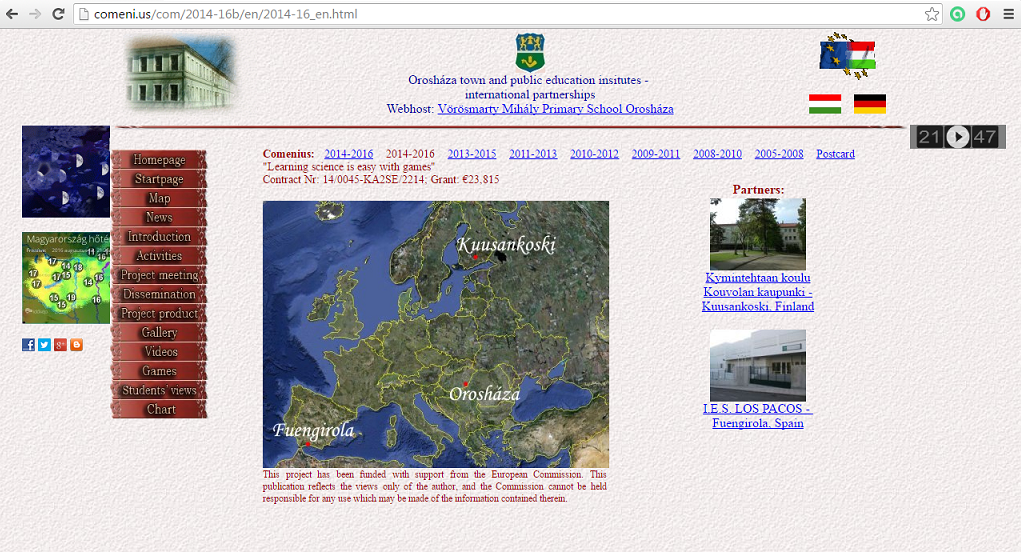Image resolution: width=1021 pixels, height=552 pixels.
Task: Open Dissemination in the side menu
Action: click(160, 294)
